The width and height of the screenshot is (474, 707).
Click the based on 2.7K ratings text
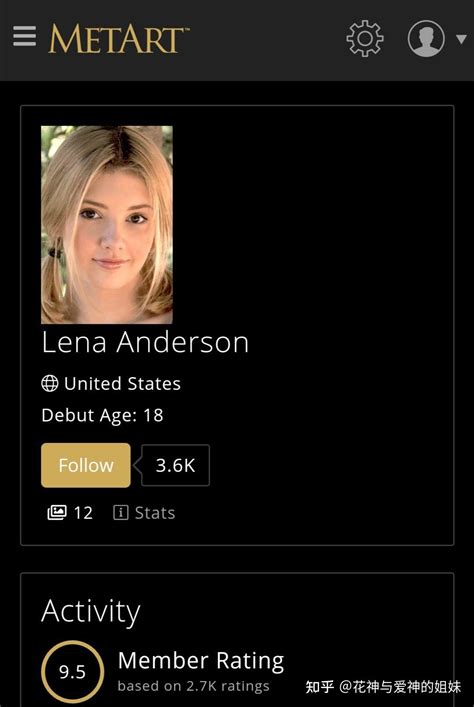click(x=193, y=686)
